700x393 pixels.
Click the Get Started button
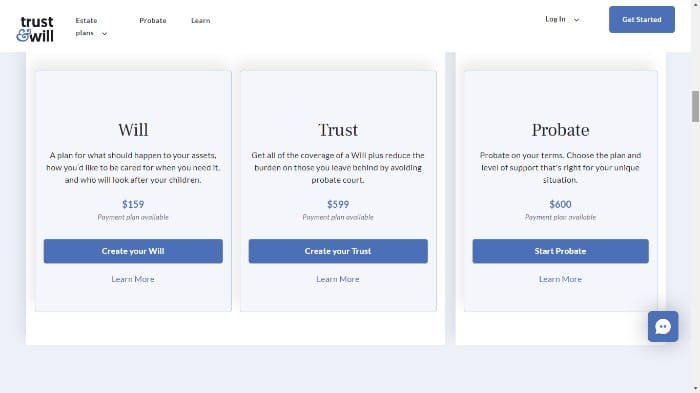pos(642,20)
